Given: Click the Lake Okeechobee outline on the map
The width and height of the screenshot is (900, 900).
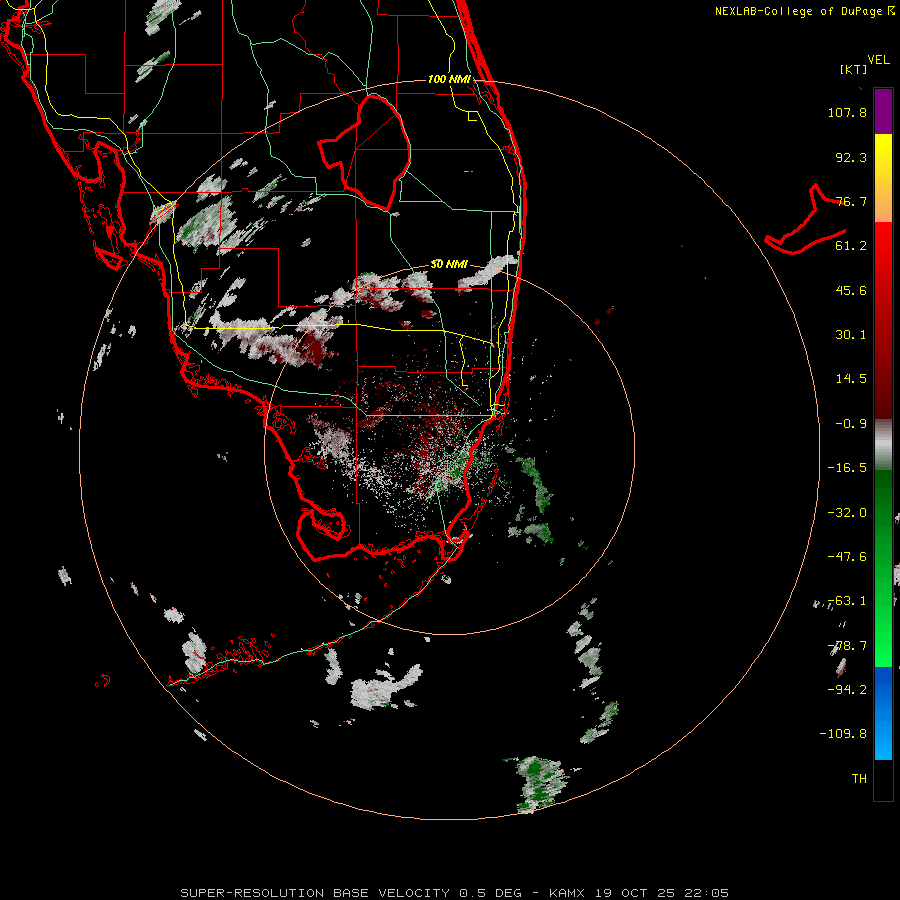Looking at the screenshot, I should (365, 151).
